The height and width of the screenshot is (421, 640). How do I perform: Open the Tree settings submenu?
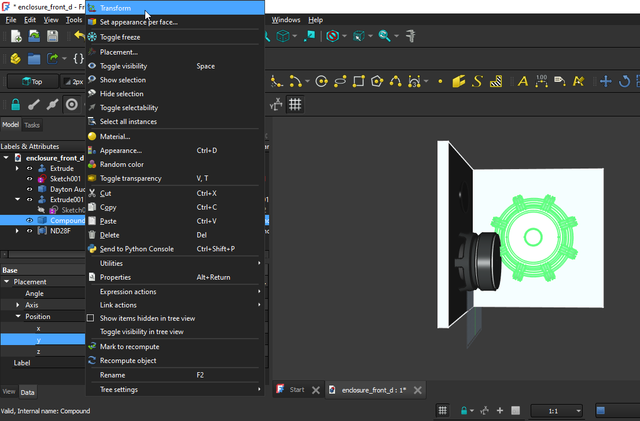point(174,389)
